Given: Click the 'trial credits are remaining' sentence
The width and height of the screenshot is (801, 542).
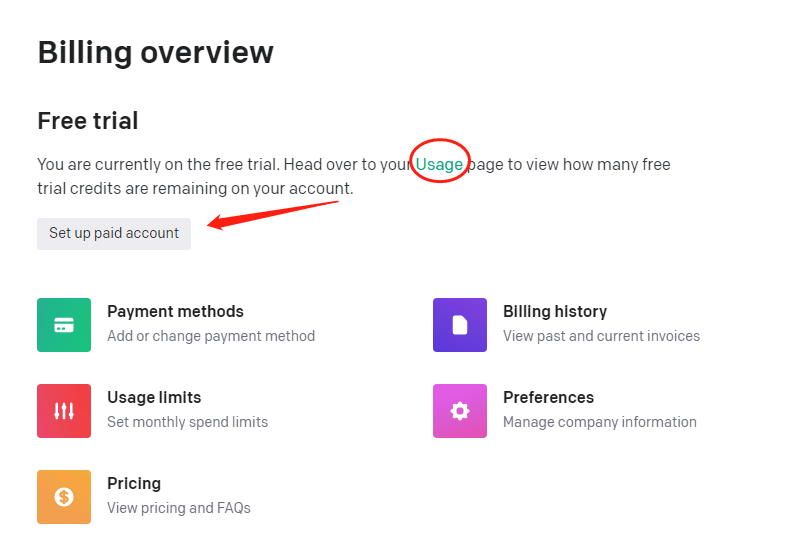Looking at the screenshot, I should (x=195, y=188).
